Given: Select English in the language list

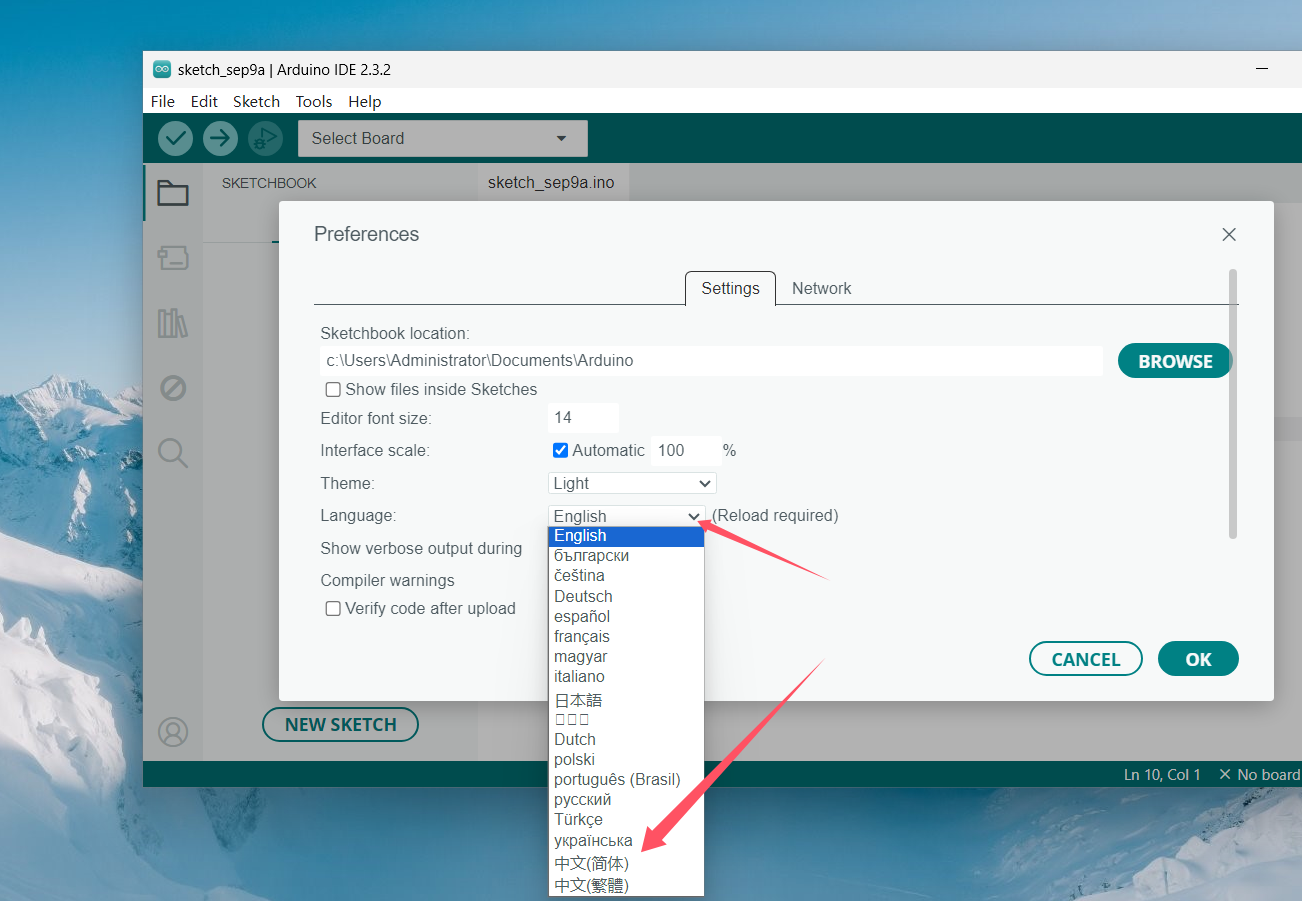Looking at the screenshot, I should click(626, 536).
